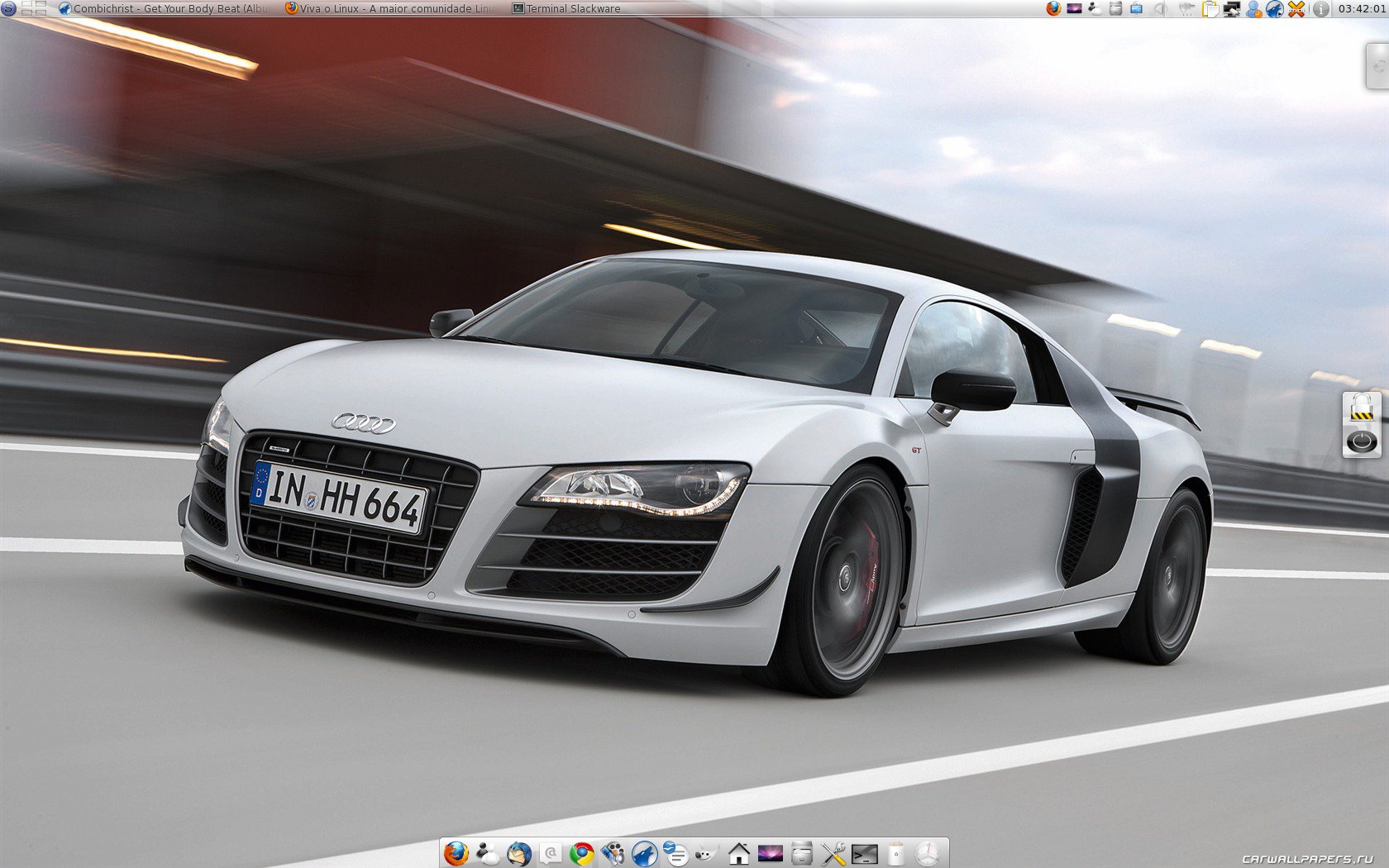The image size is (1389, 868).
Task: Open the wolf music player dock icon
Action: [644, 853]
